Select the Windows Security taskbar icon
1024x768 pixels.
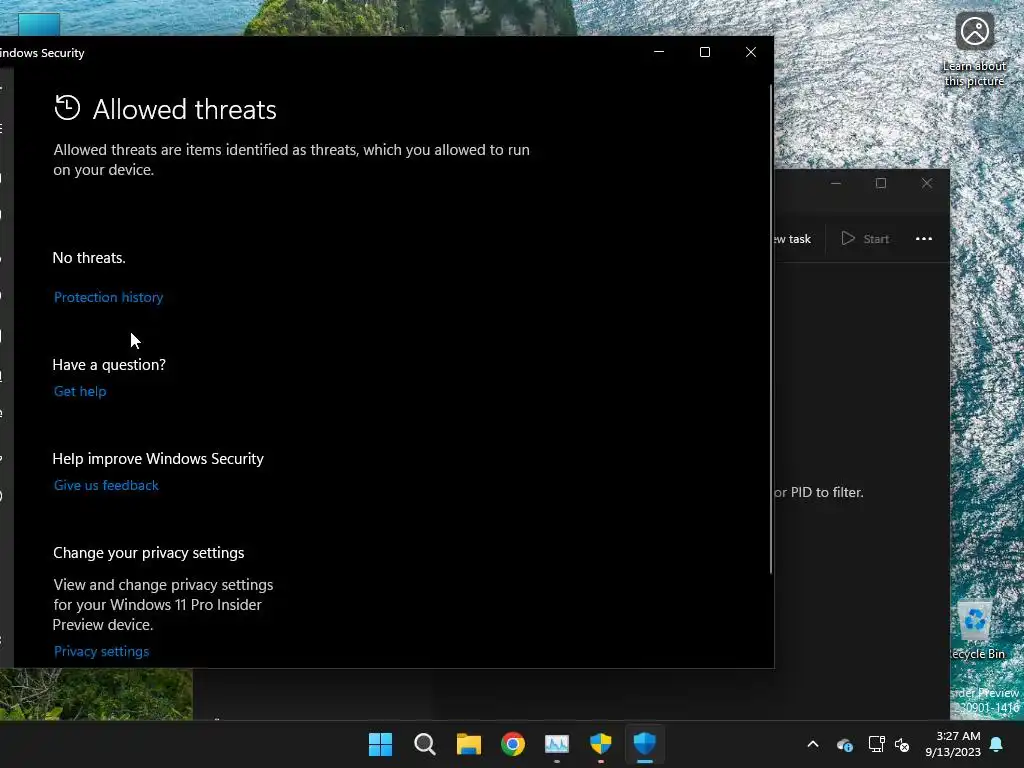[645, 744]
